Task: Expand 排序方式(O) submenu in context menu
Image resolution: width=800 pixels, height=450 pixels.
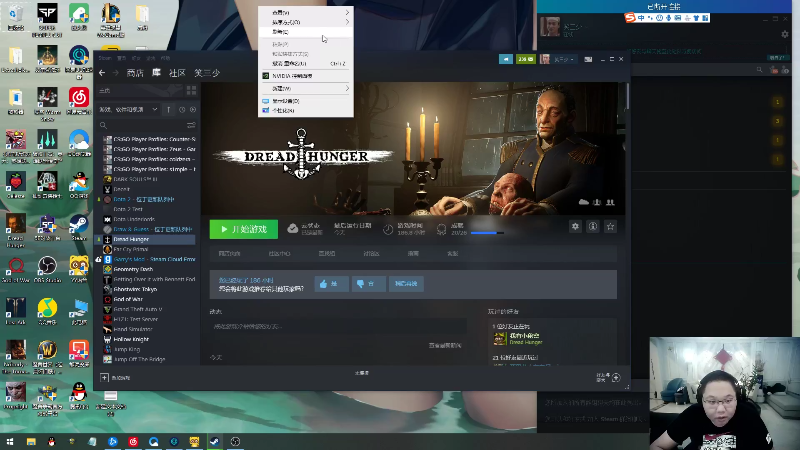Action: coord(306,22)
